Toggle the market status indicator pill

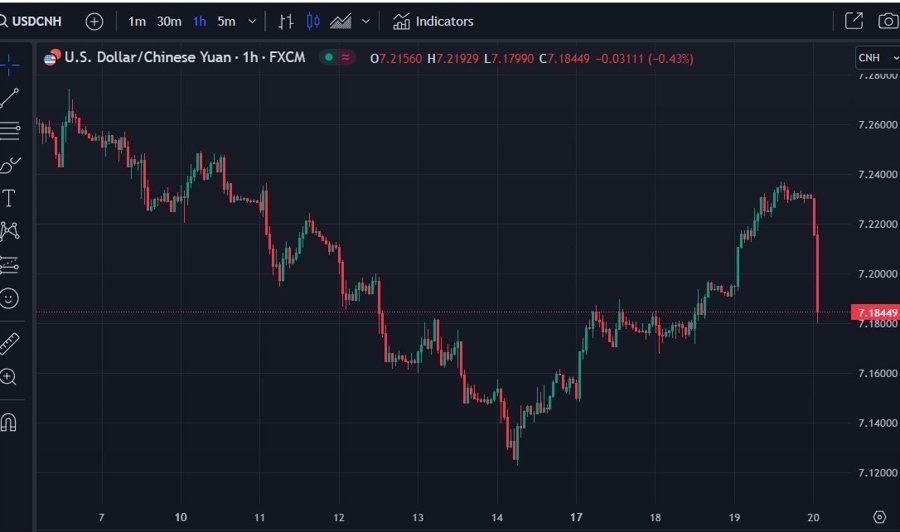click(x=338, y=58)
